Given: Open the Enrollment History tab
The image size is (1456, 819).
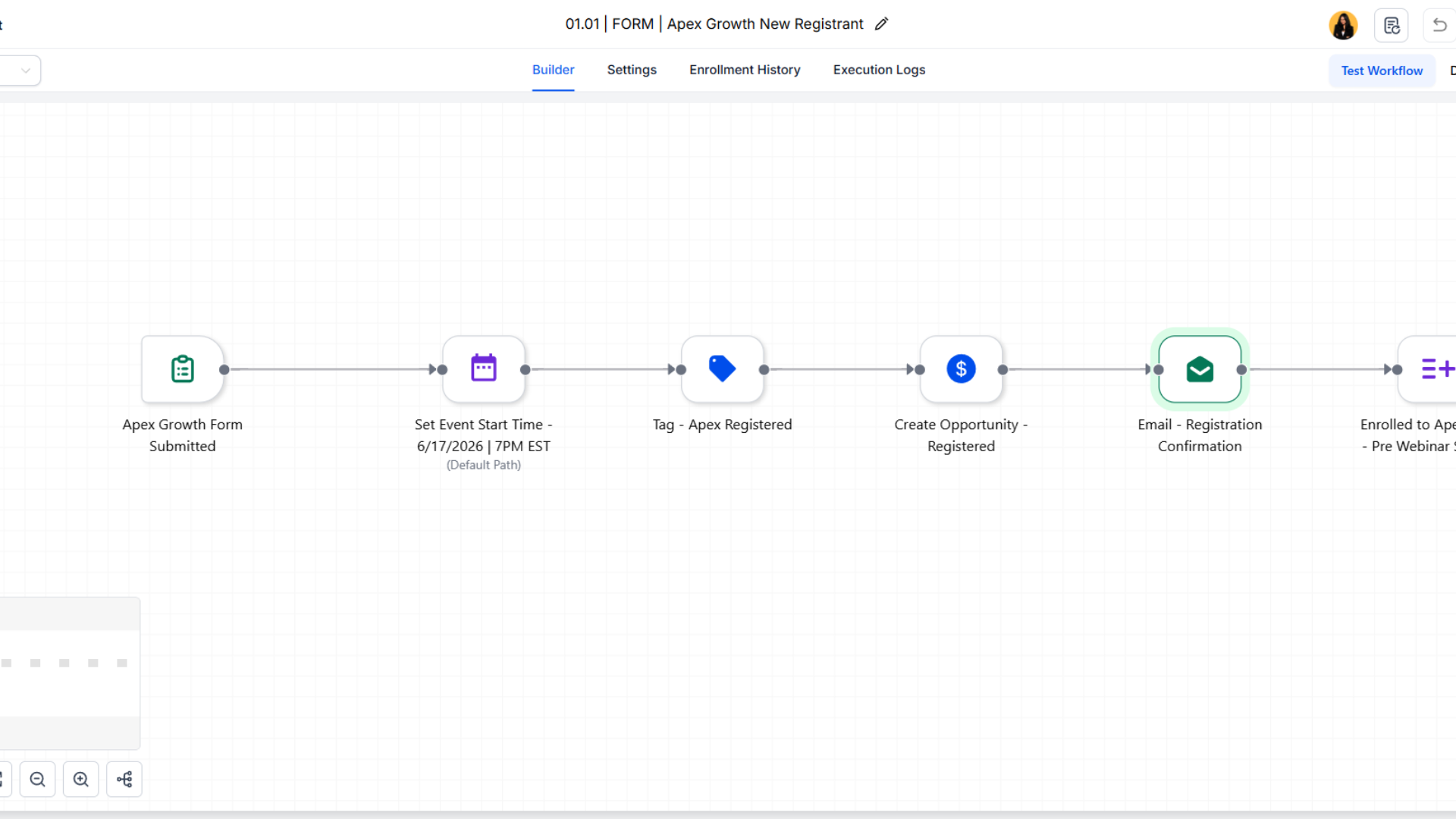Looking at the screenshot, I should [745, 70].
